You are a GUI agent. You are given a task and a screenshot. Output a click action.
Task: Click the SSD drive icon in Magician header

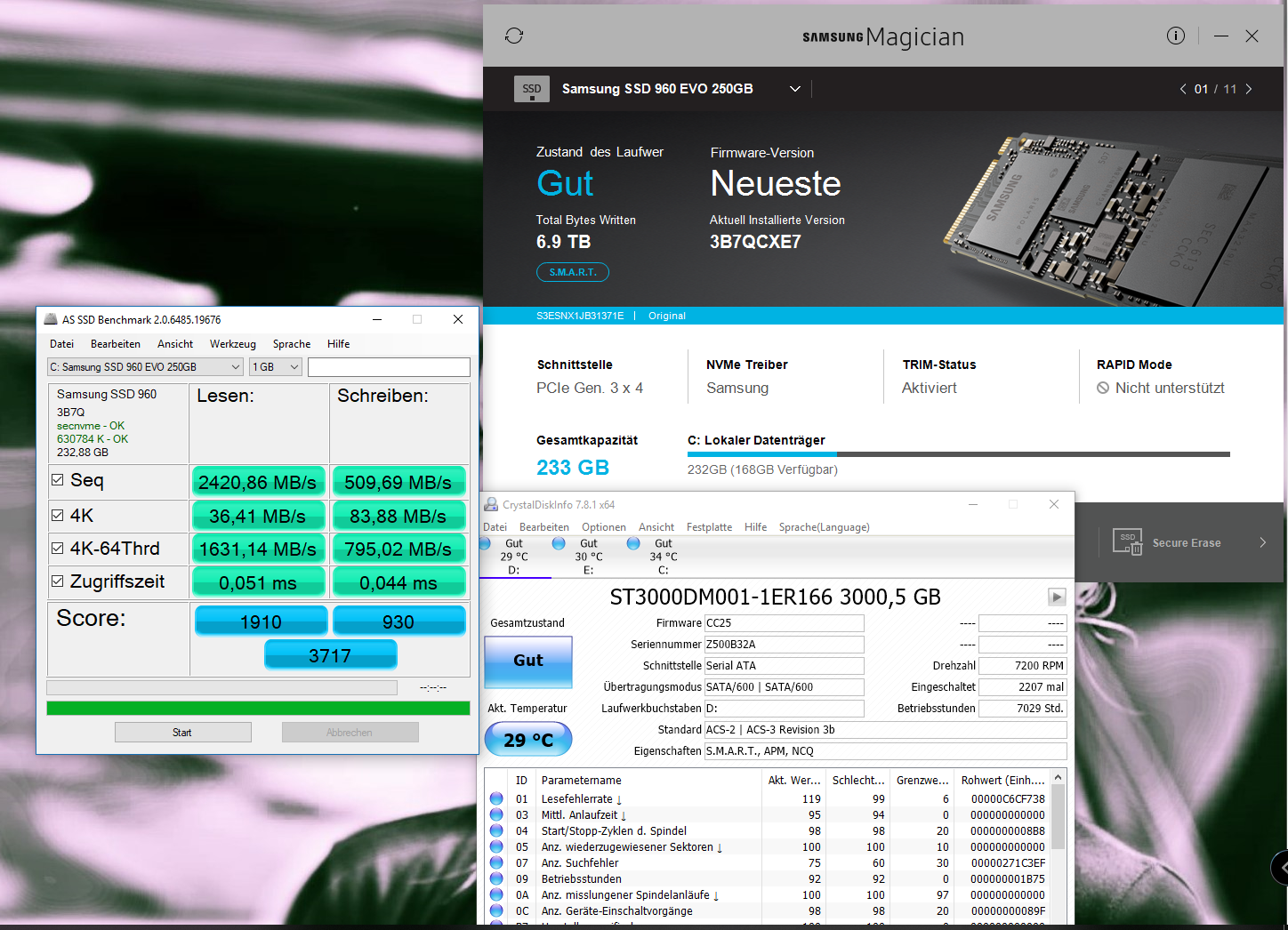click(x=532, y=89)
